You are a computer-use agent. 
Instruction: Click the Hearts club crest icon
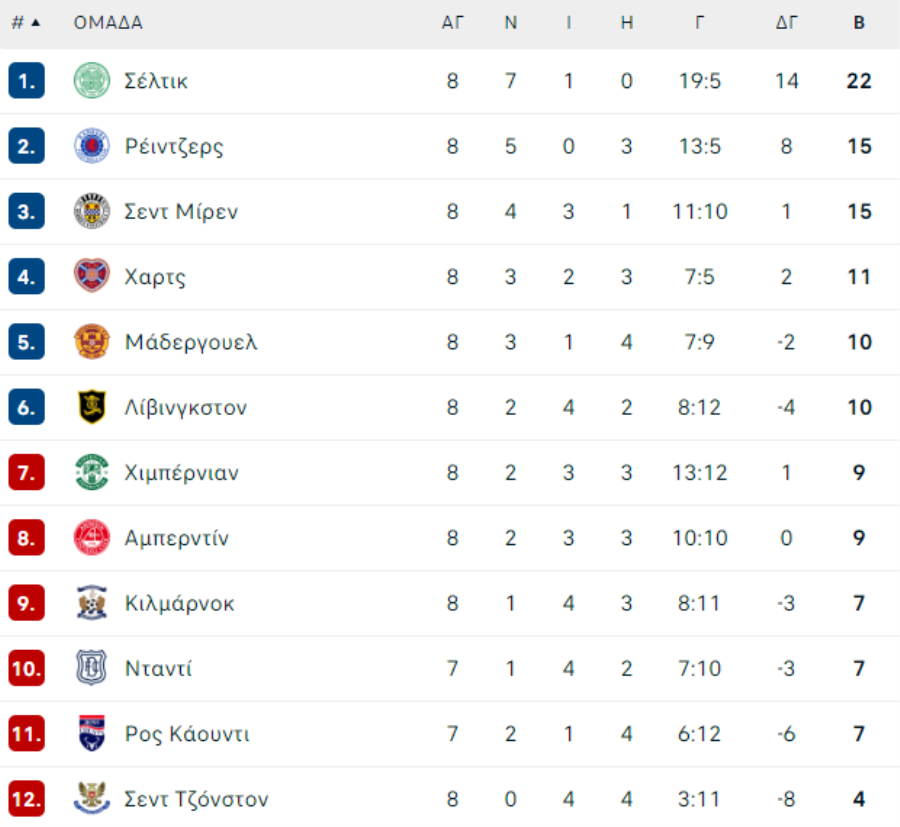pos(92,277)
